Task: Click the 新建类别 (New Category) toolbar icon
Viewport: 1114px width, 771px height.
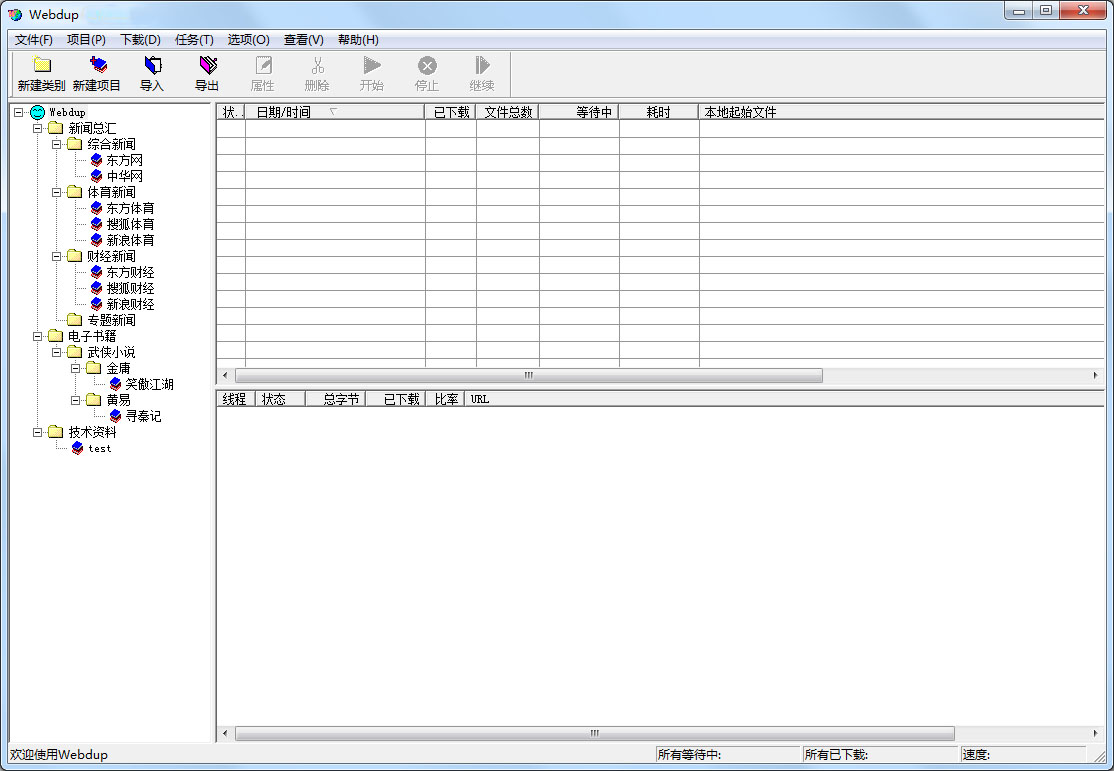Action: tap(41, 66)
